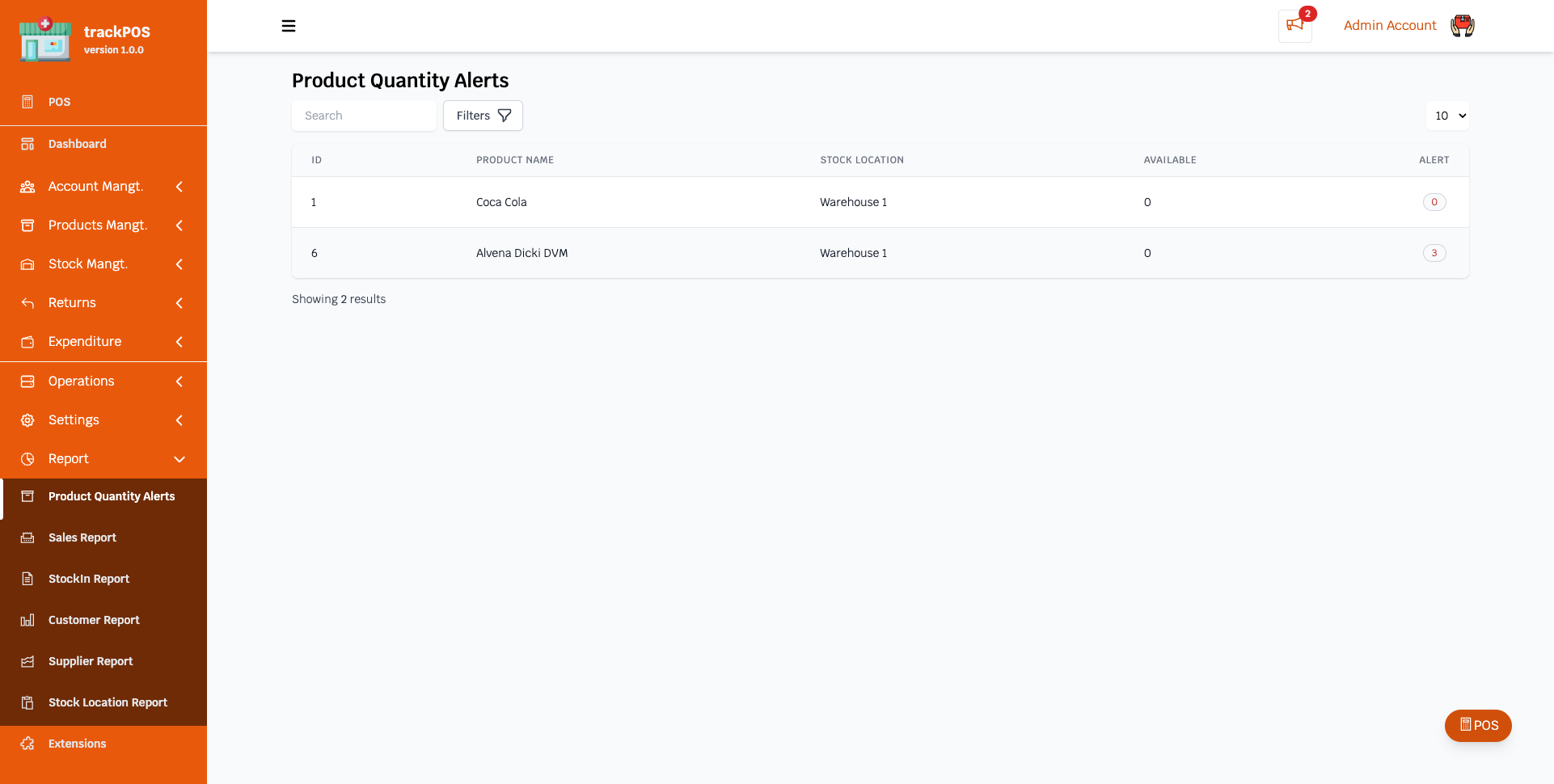The width and height of the screenshot is (1554, 784).
Task: Open the results-per-page dropdown showing 10
Action: [x=1448, y=116]
